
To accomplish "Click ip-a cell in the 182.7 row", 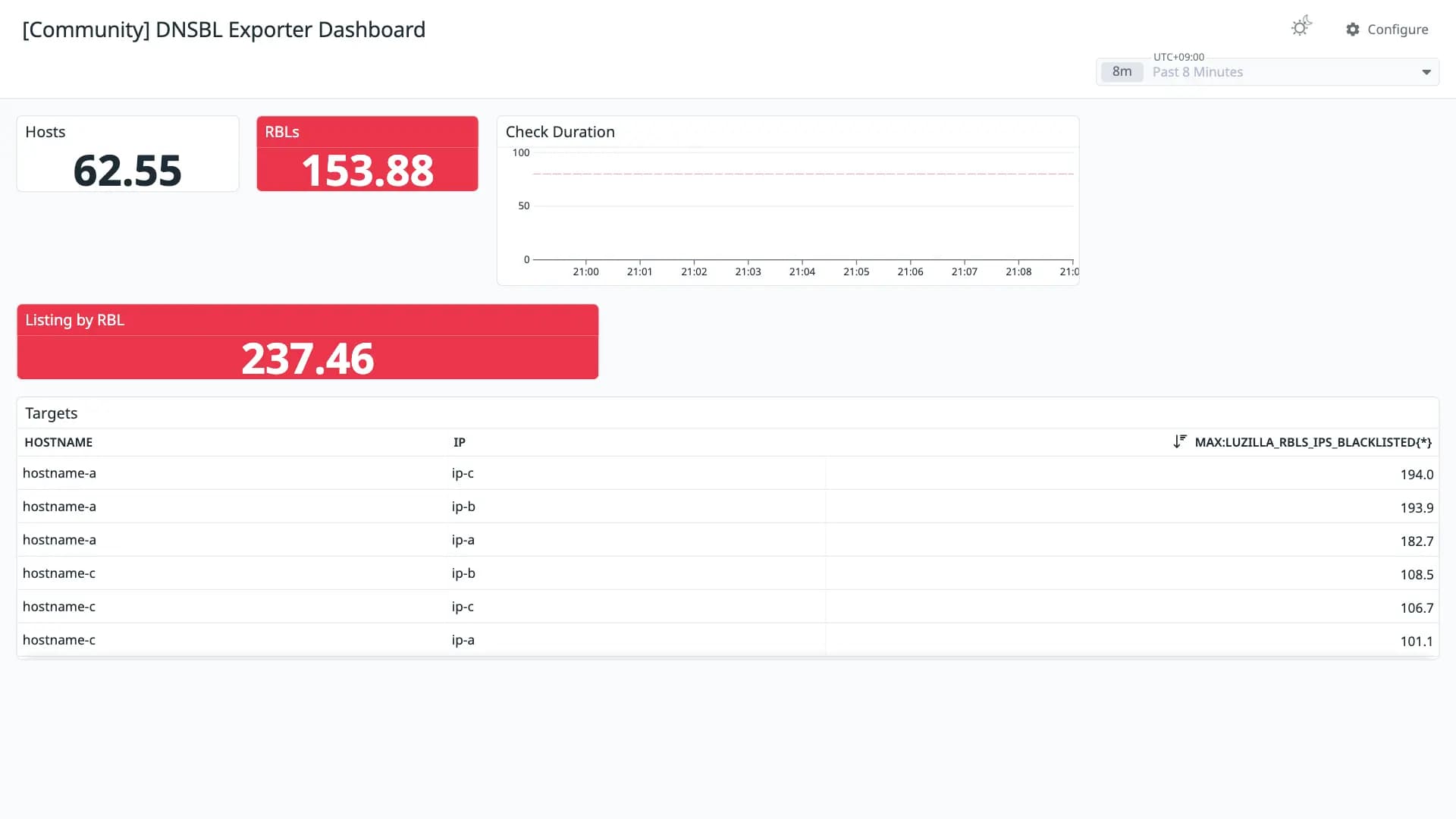I will [463, 541].
